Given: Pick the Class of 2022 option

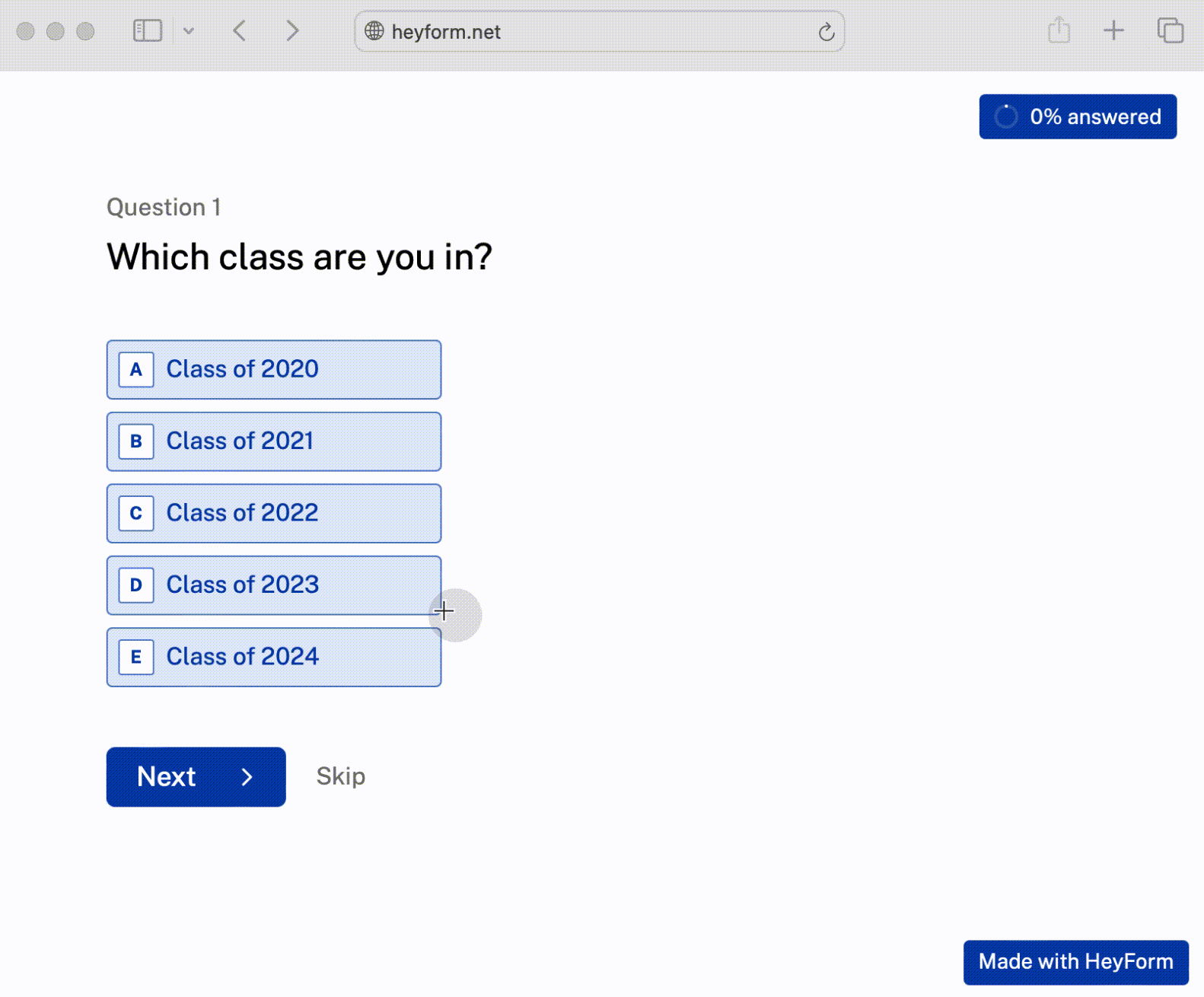Looking at the screenshot, I should 274,514.
